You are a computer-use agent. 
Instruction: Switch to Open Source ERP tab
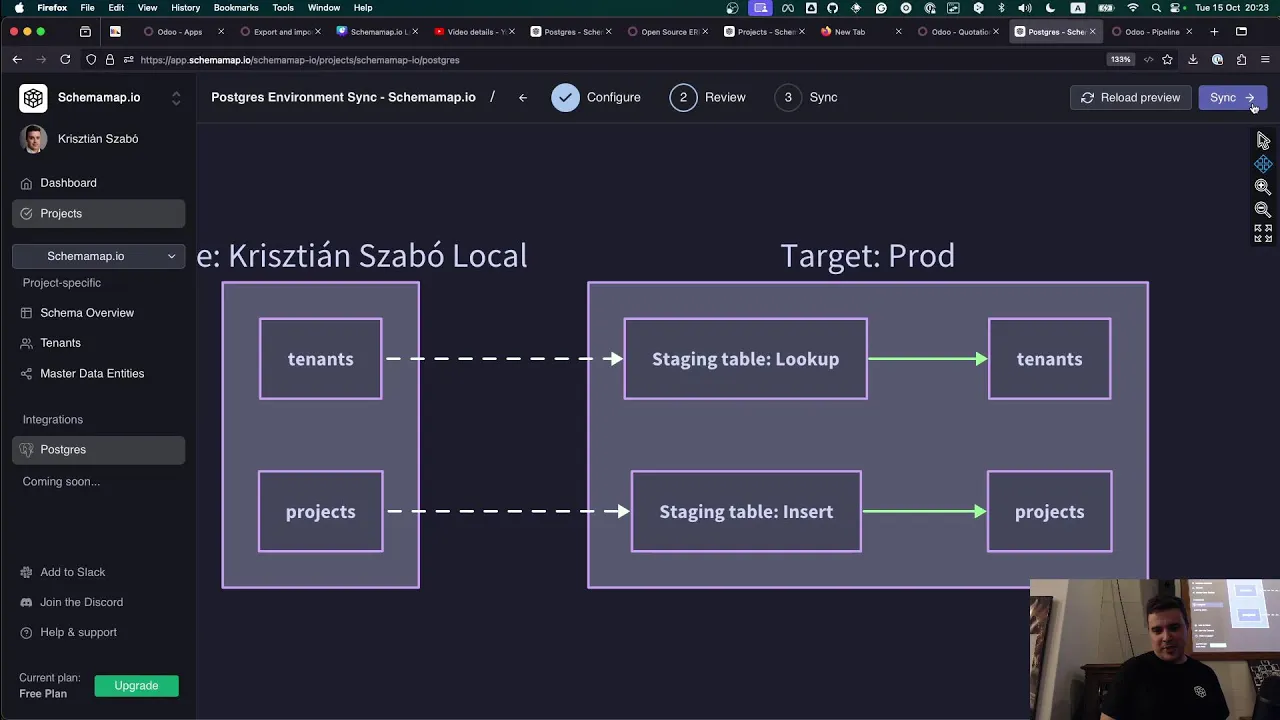click(x=667, y=32)
